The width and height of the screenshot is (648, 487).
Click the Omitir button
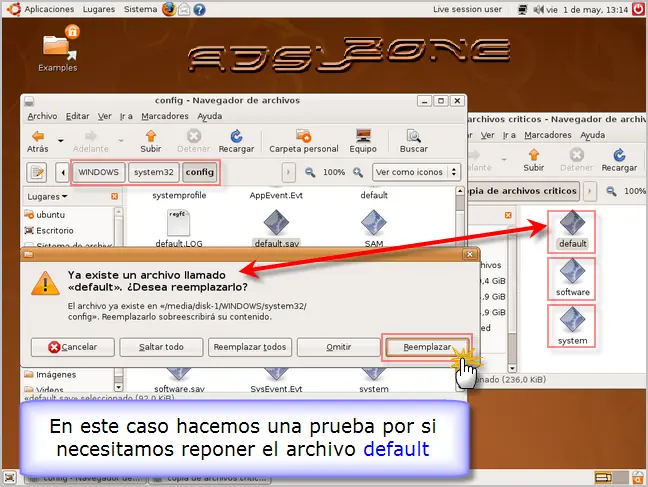coord(338,347)
